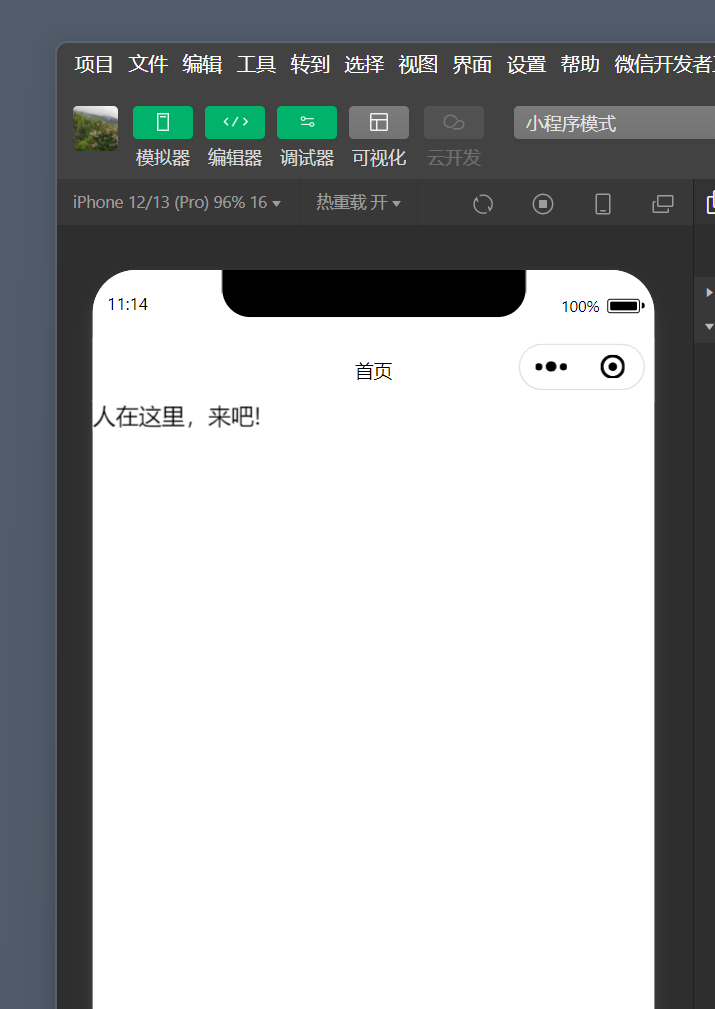Click the 11:14 time in status bar
The width and height of the screenshot is (715, 1009).
127,304
